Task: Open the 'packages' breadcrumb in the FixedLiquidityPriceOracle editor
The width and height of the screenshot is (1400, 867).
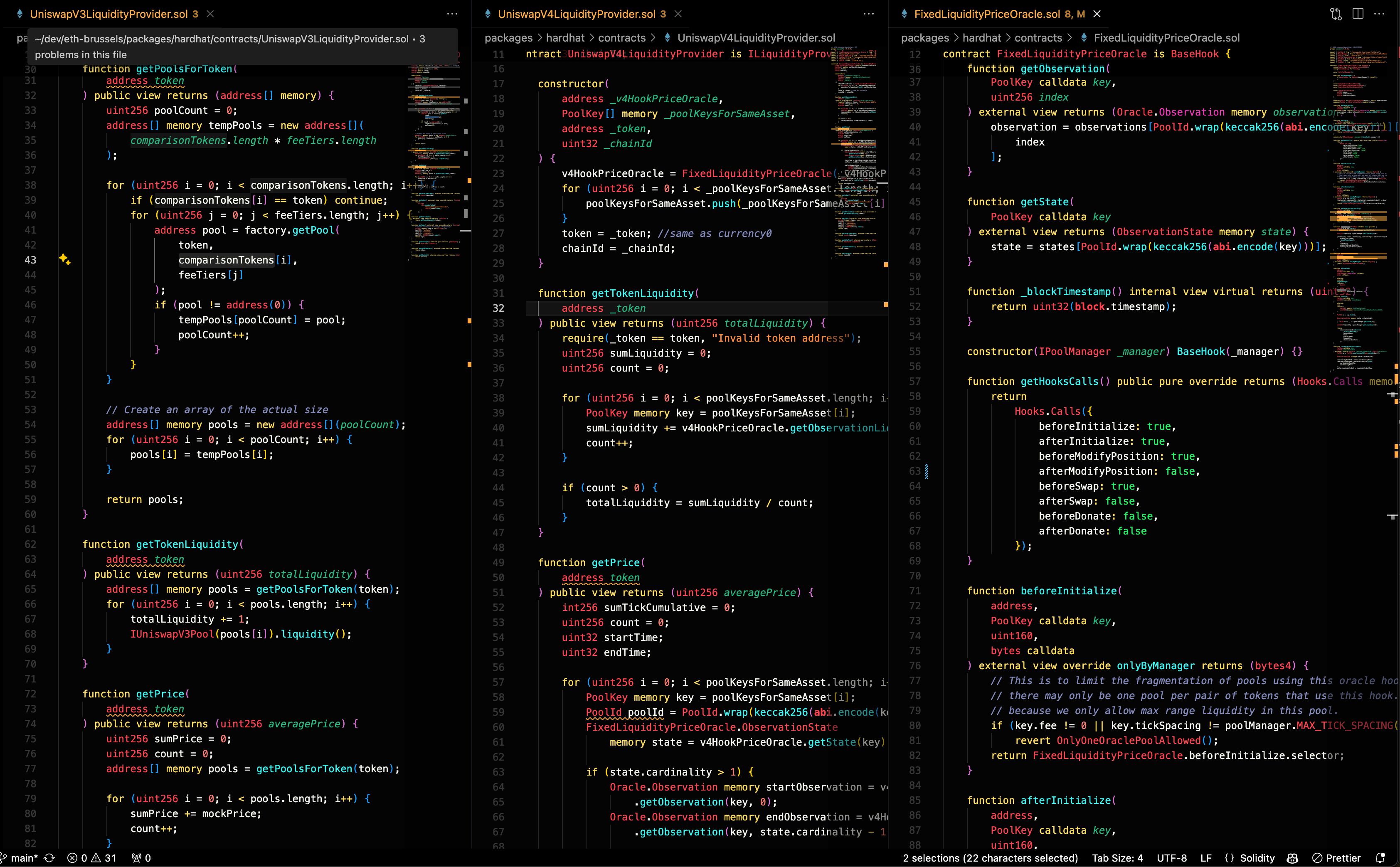Action: [x=925, y=38]
